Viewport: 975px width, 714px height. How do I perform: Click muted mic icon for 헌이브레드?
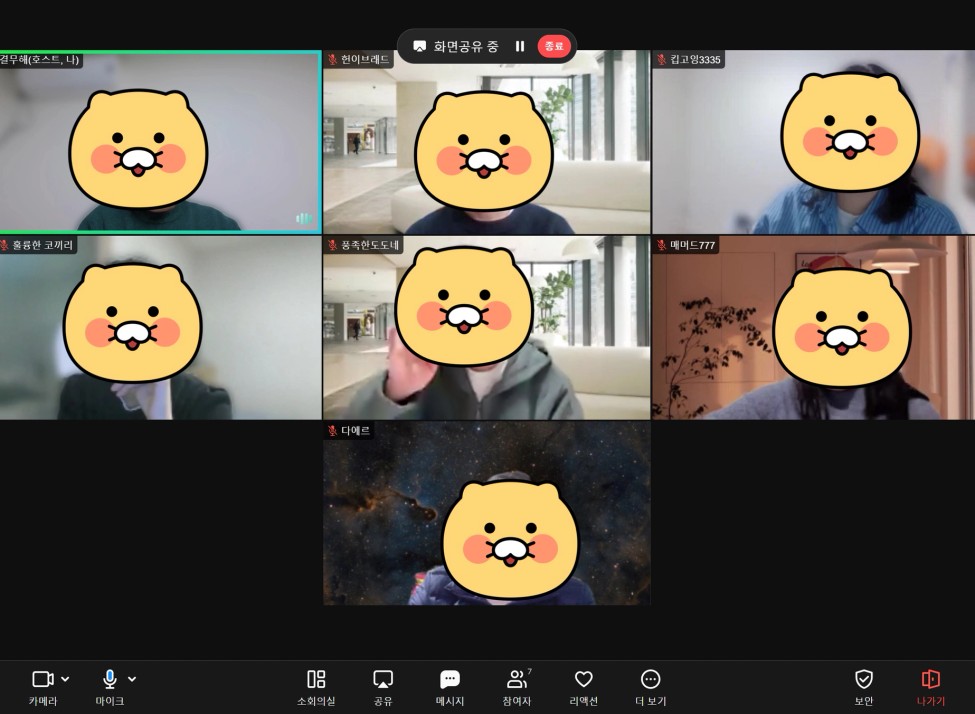[x=333, y=60]
